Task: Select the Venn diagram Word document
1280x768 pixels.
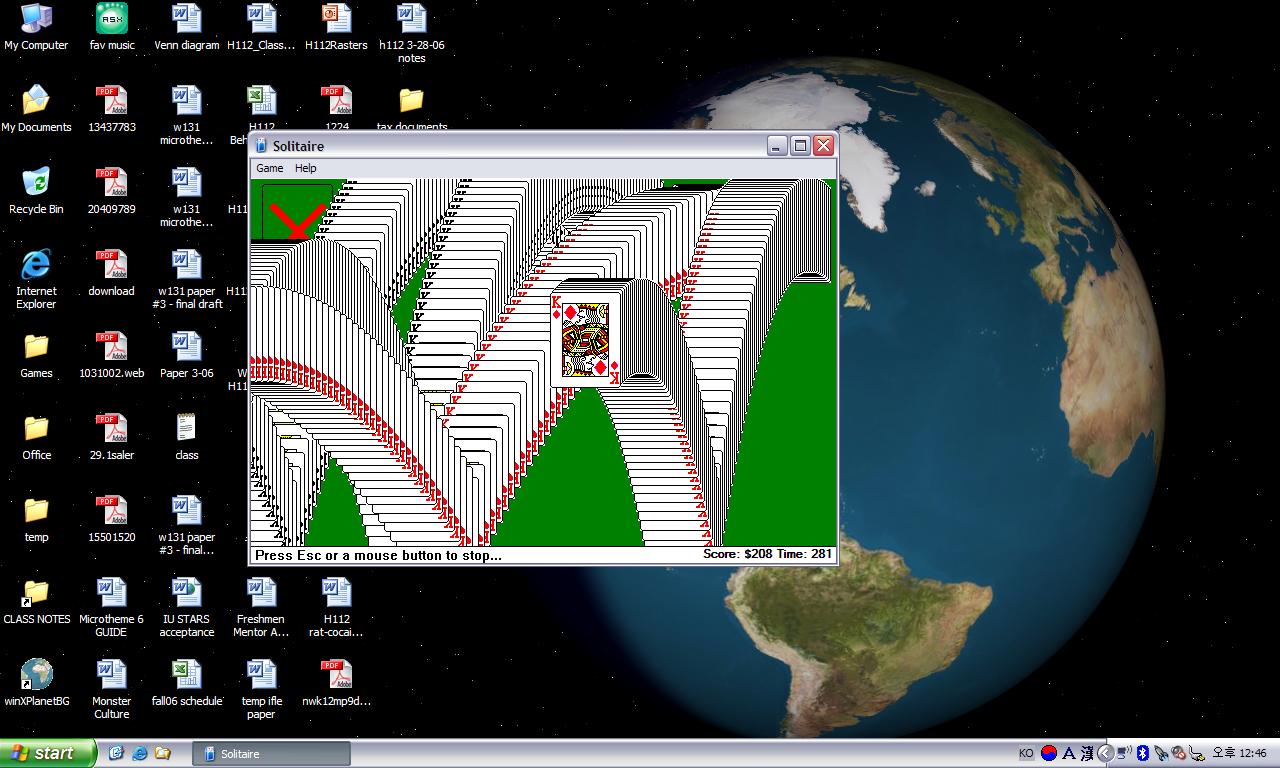Action: coord(187,27)
